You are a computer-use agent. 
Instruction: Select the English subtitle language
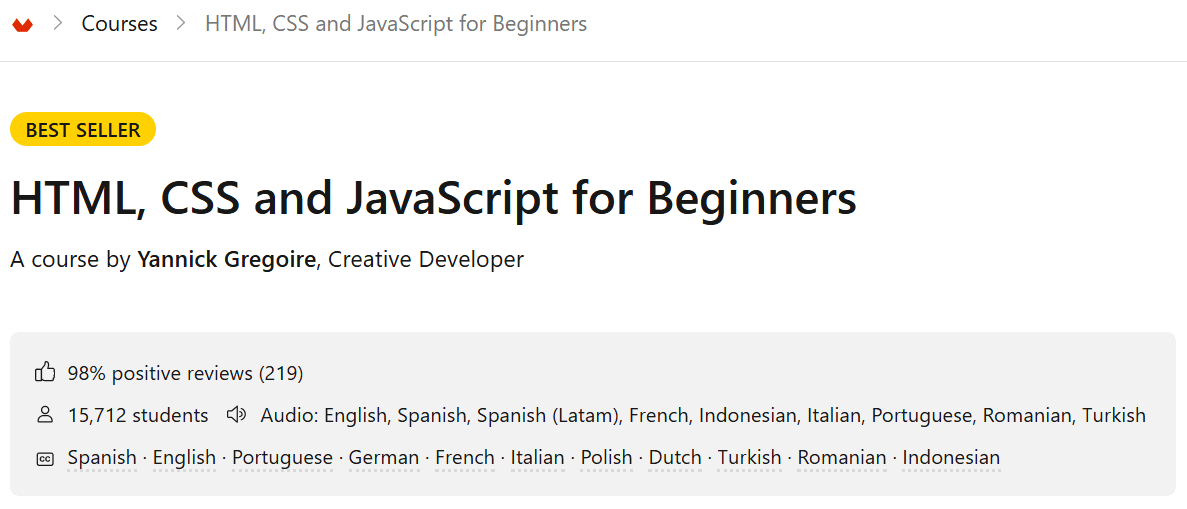185,457
